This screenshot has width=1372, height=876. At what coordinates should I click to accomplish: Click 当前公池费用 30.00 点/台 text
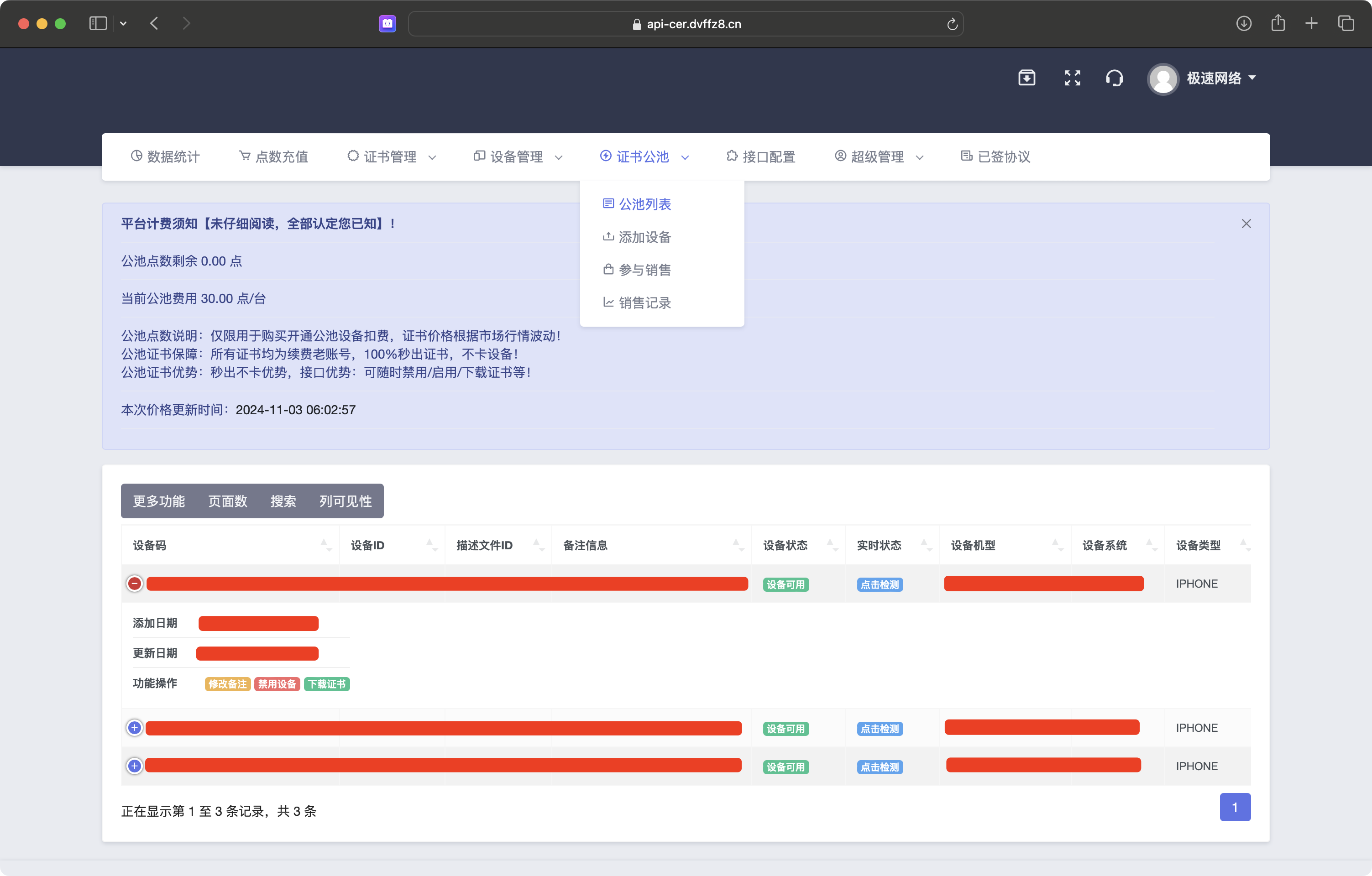tap(194, 299)
